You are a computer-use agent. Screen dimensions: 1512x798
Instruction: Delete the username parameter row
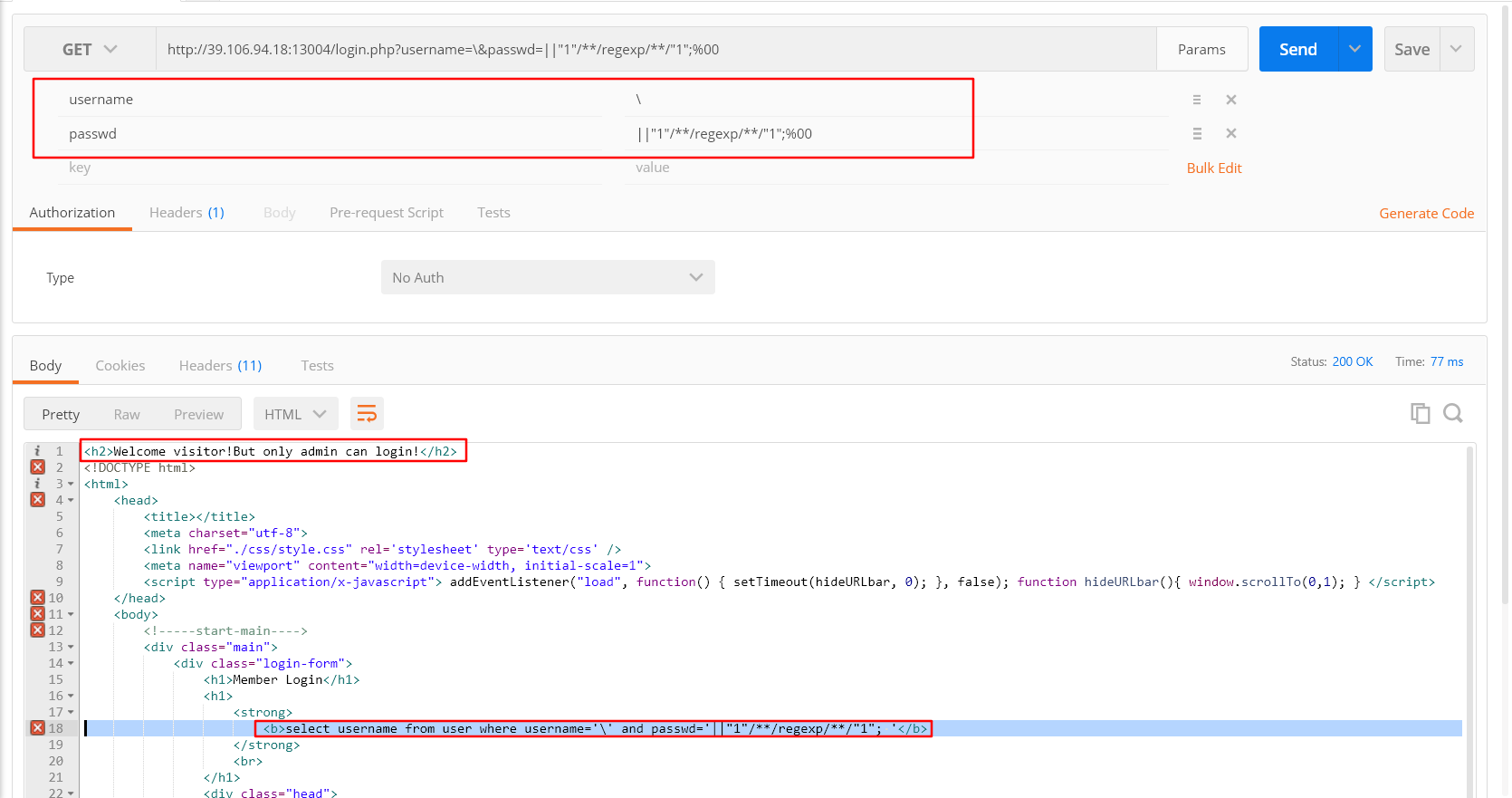pos(1231,100)
